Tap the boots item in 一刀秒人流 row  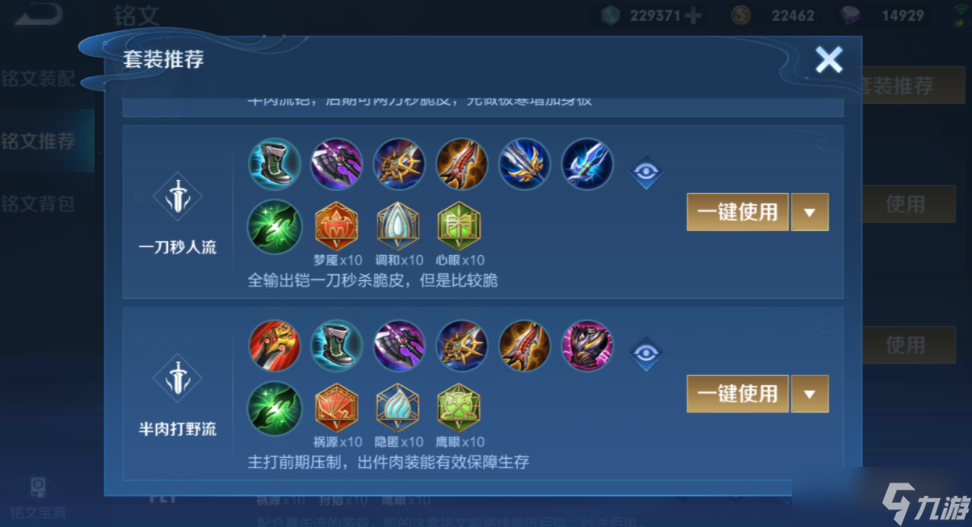coord(275,164)
